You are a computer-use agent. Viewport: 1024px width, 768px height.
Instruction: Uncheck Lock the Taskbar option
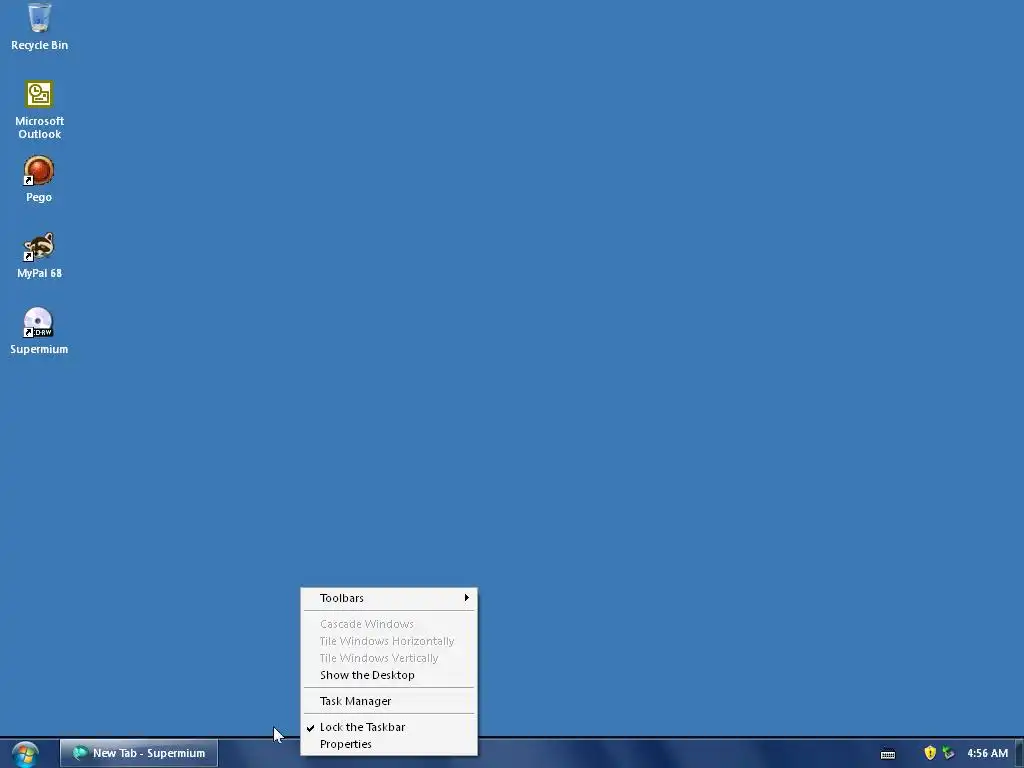389,728
